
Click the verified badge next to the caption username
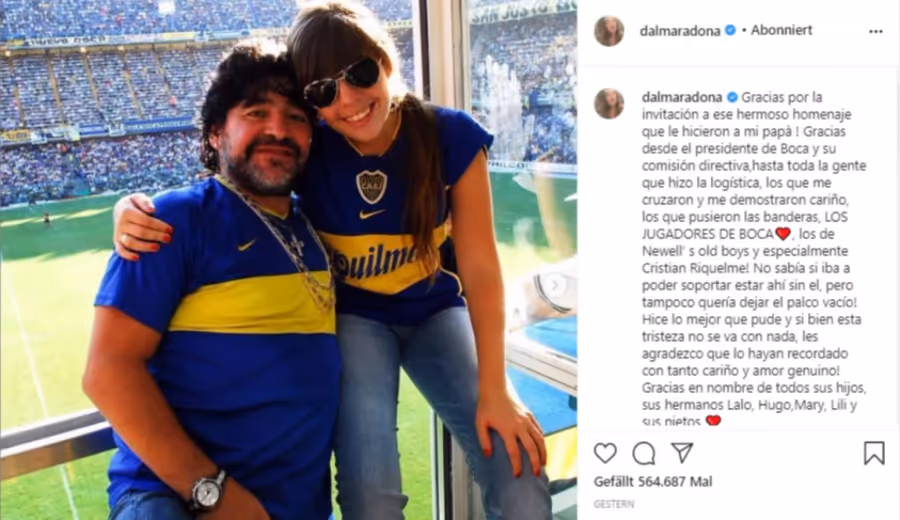(732, 97)
